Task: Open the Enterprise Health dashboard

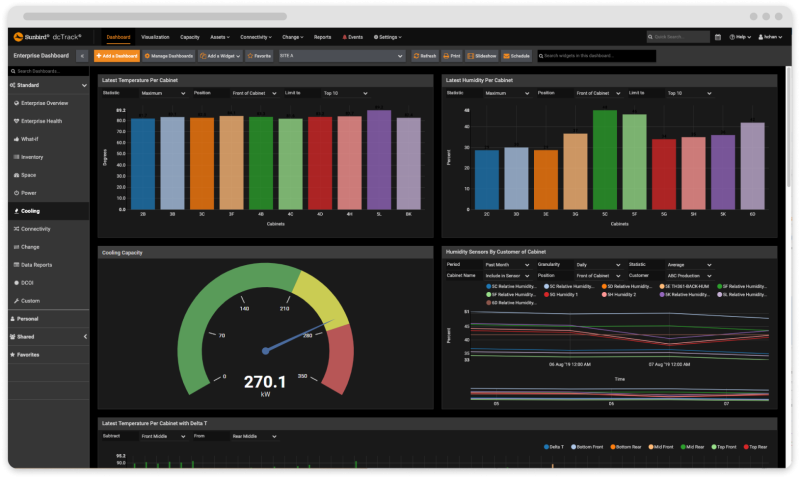Action: click(x=41, y=121)
